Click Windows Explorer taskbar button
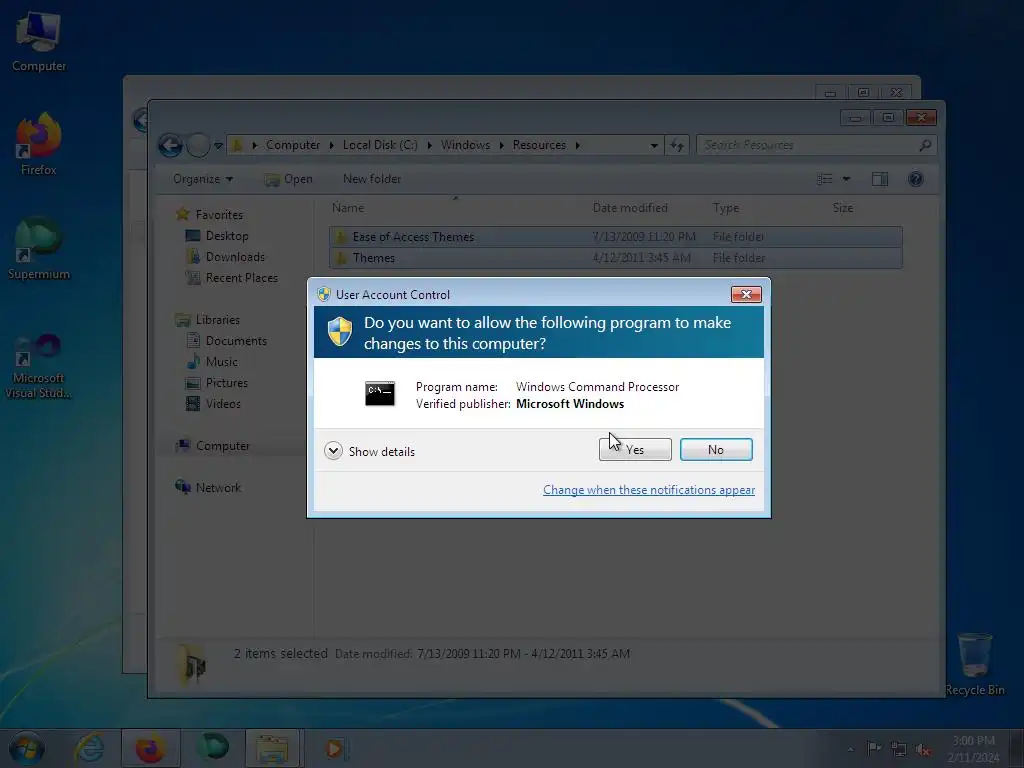Screen dimensions: 1024x768 click(x=272, y=748)
